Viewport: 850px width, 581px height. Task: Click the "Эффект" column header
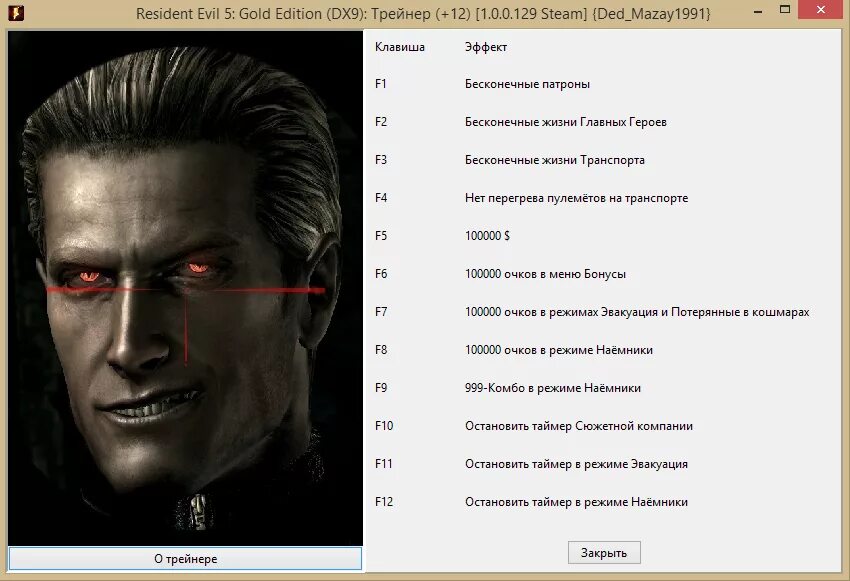pyautogui.click(x=486, y=47)
